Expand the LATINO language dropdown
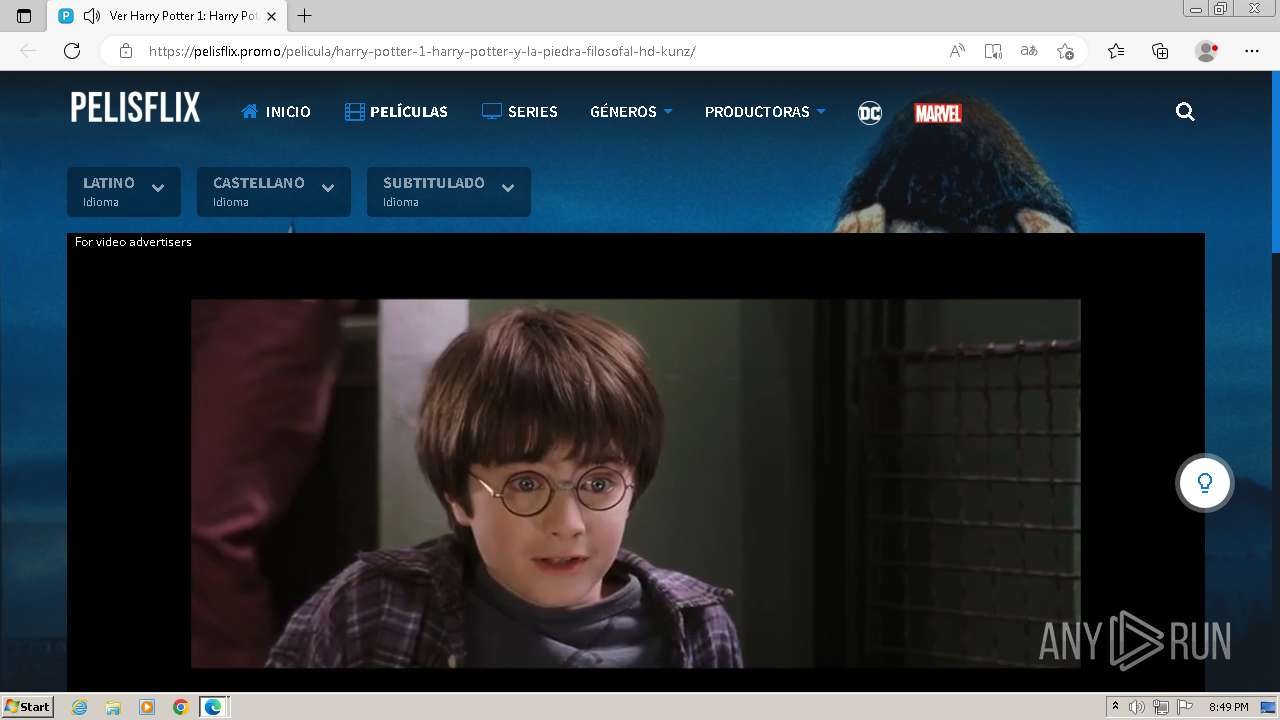The width and height of the screenshot is (1280, 720). tap(124, 192)
